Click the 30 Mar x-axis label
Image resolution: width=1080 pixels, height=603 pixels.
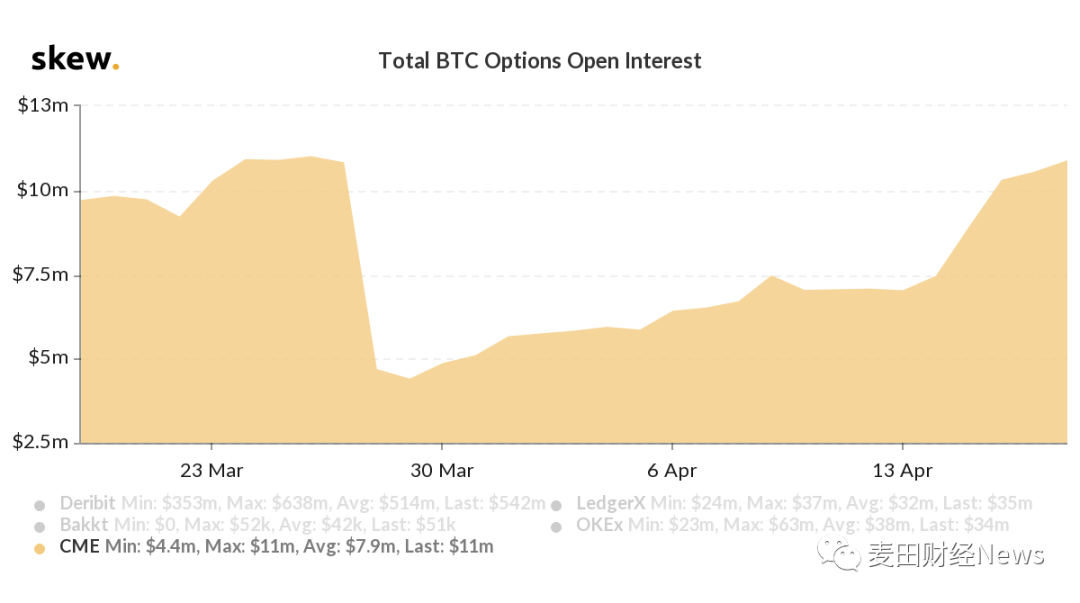click(442, 470)
